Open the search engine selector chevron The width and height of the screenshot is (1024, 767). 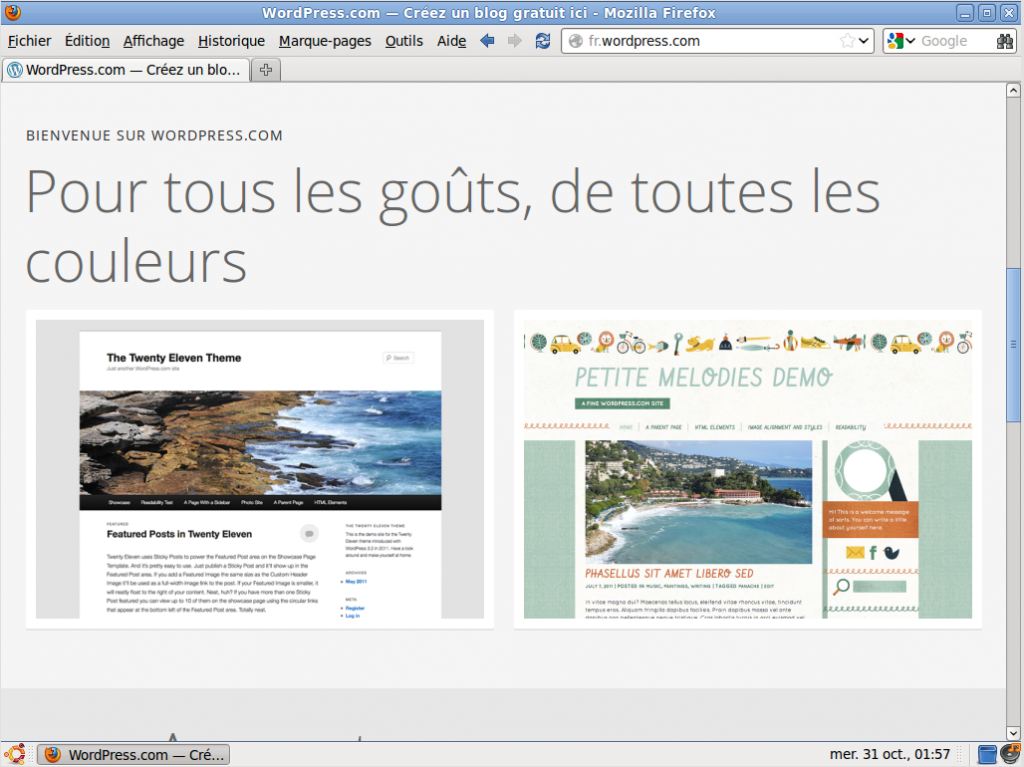911,41
